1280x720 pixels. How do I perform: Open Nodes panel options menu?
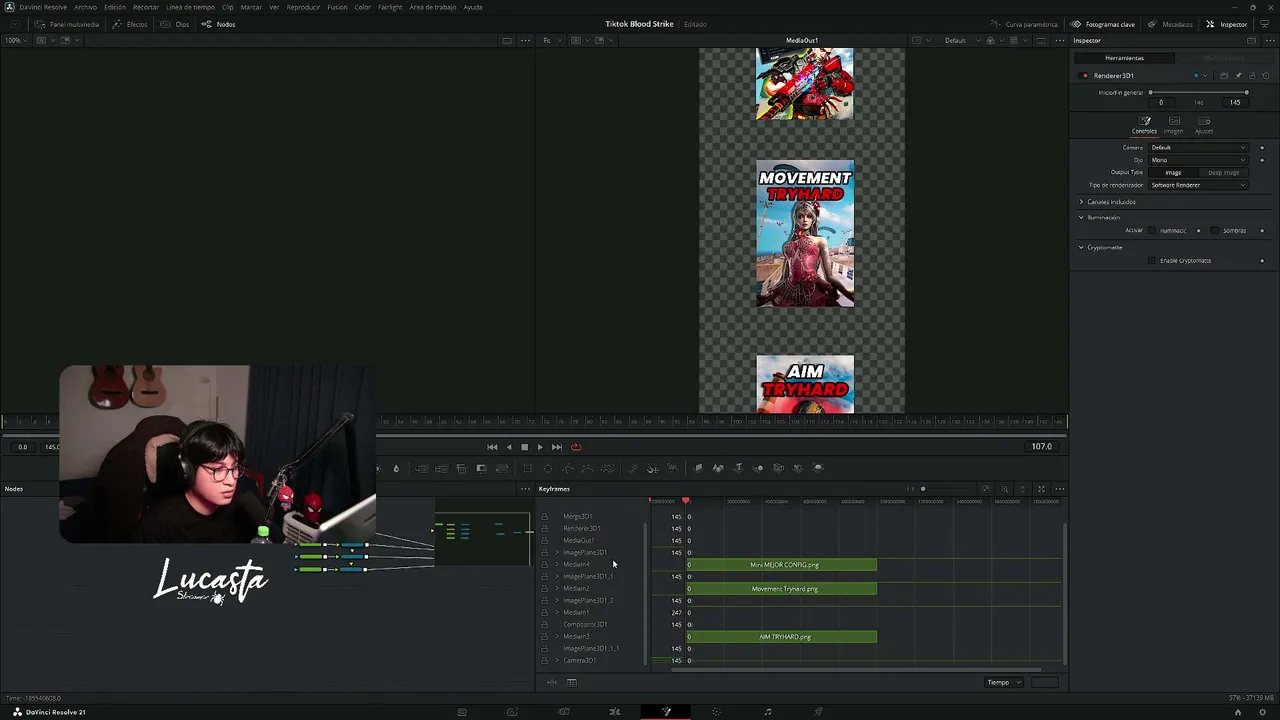tap(525, 489)
